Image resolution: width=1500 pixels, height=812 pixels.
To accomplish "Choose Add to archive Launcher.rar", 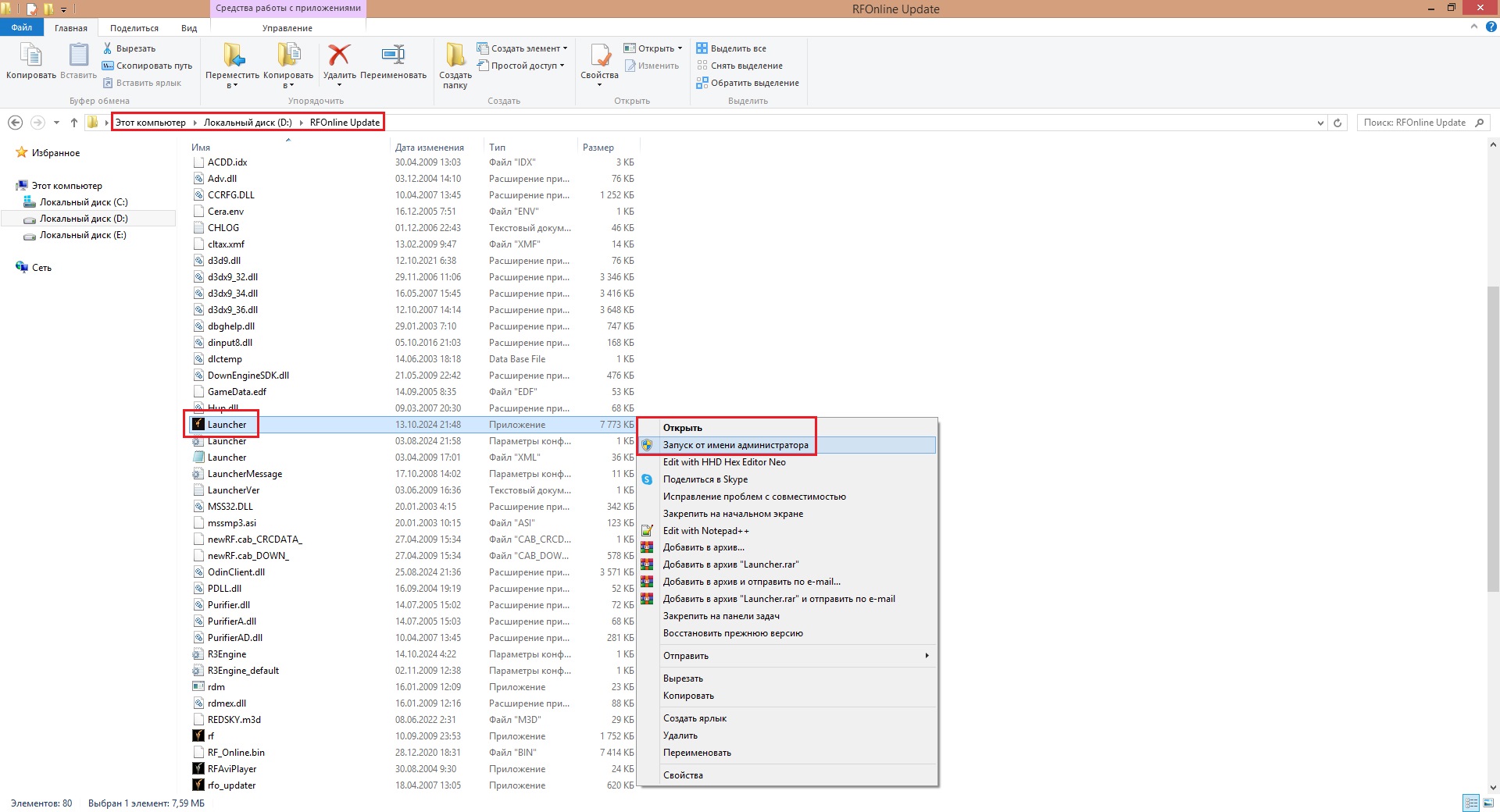I will [730, 564].
